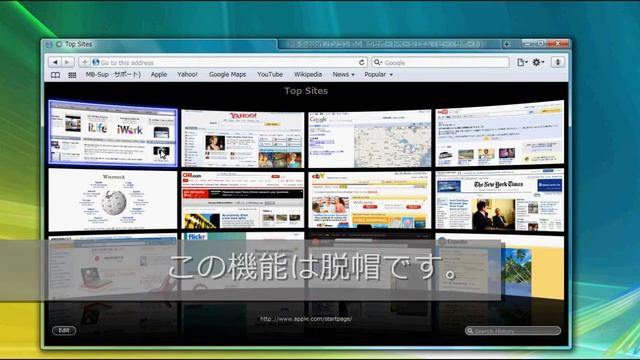Click the Google search magnifier icon
640x360 pixels.
(378, 62)
